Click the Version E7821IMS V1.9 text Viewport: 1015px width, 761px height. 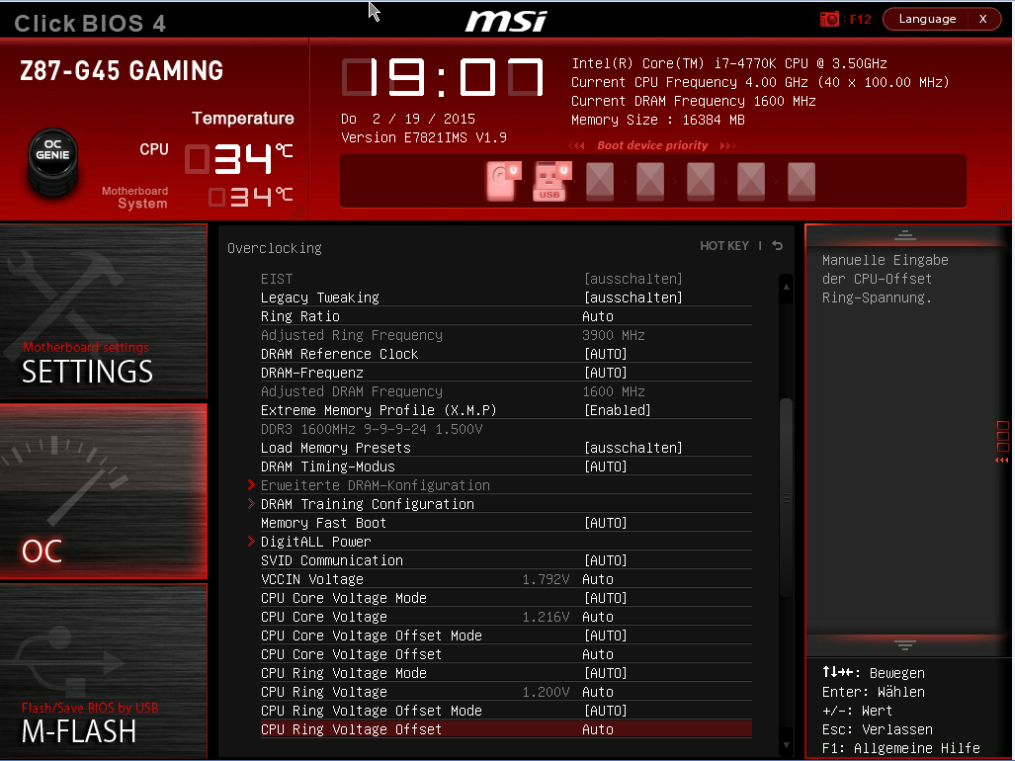(x=424, y=138)
